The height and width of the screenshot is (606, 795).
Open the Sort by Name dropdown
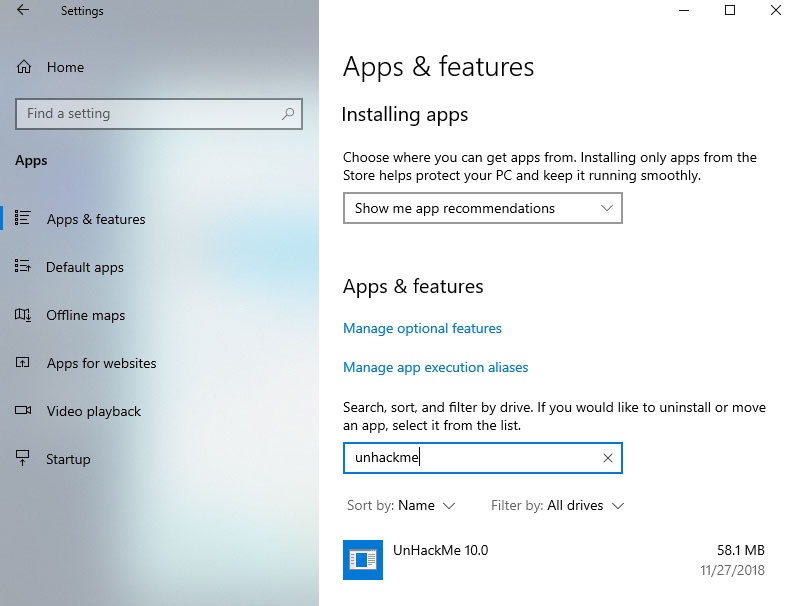pos(401,506)
